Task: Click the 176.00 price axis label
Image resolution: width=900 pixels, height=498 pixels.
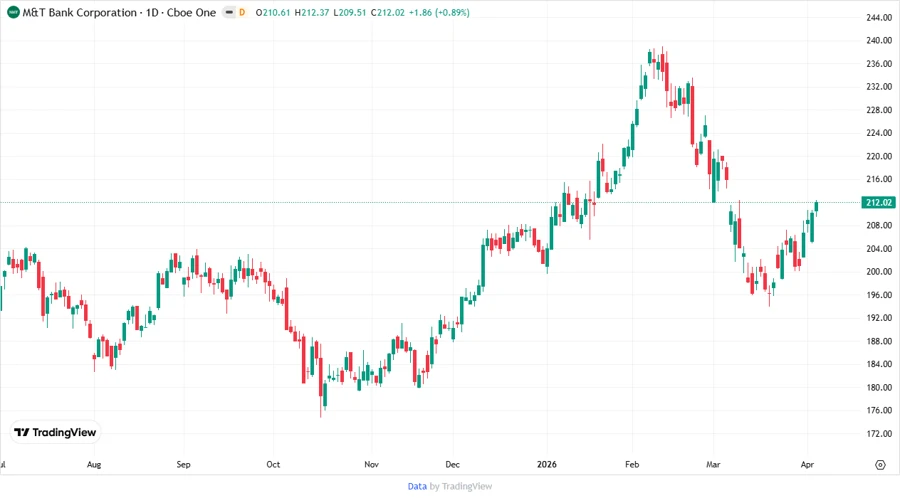Action: [879, 410]
